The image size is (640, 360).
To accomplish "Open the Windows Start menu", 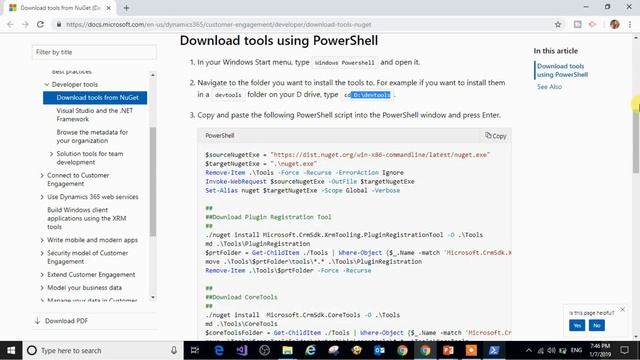I will [11, 351].
